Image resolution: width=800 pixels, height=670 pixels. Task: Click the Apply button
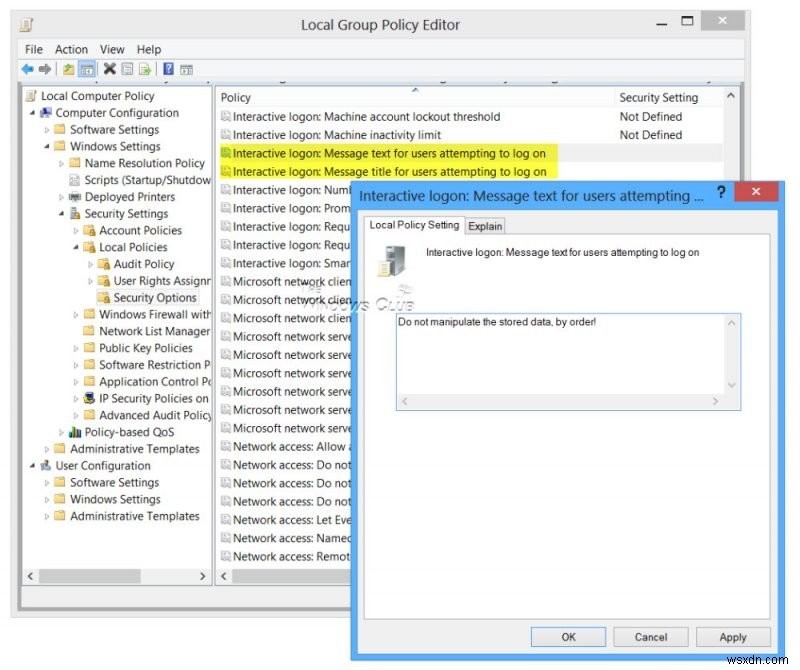(x=733, y=637)
